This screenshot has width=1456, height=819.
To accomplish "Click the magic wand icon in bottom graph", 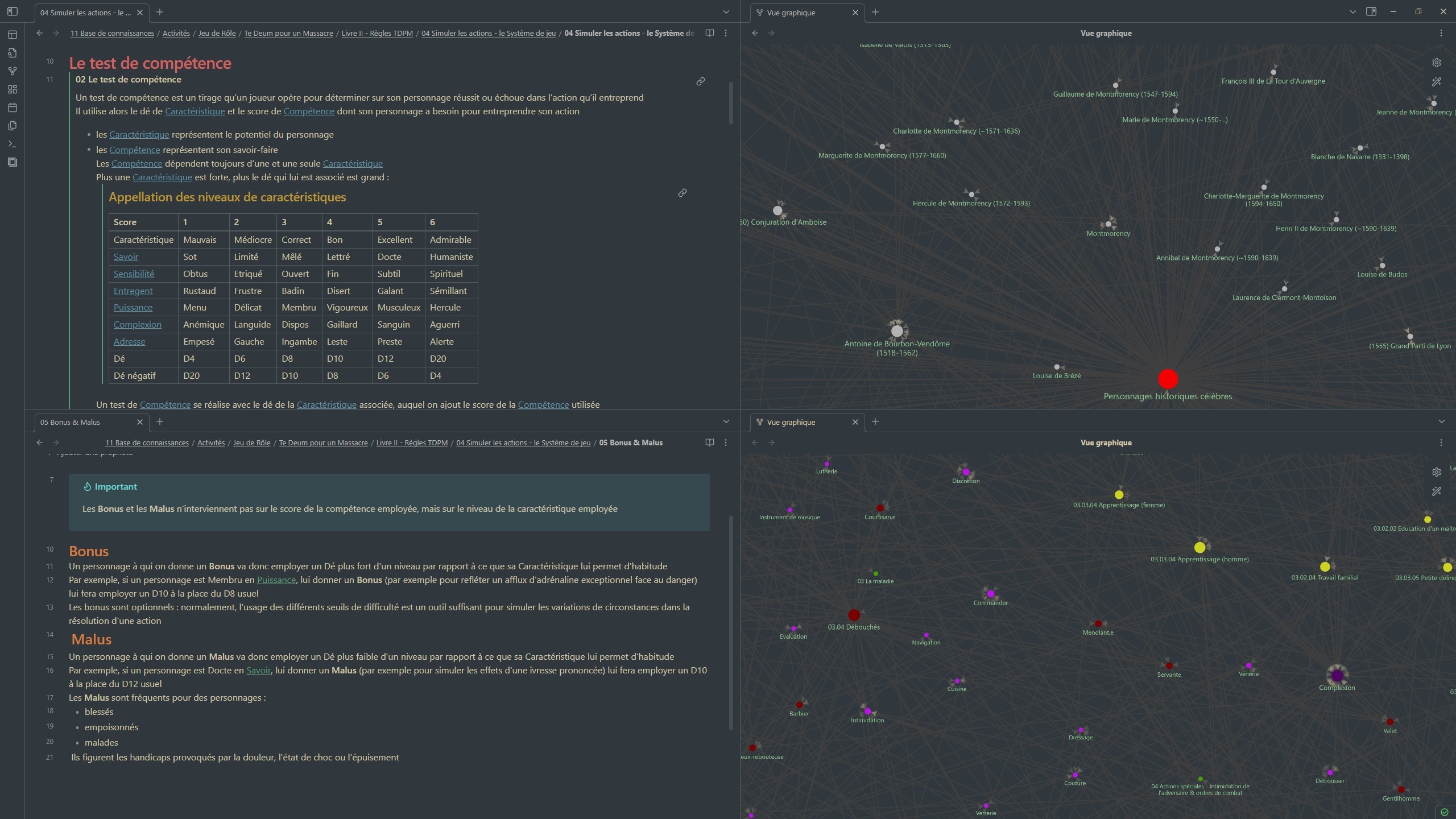I will point(1436,491).
